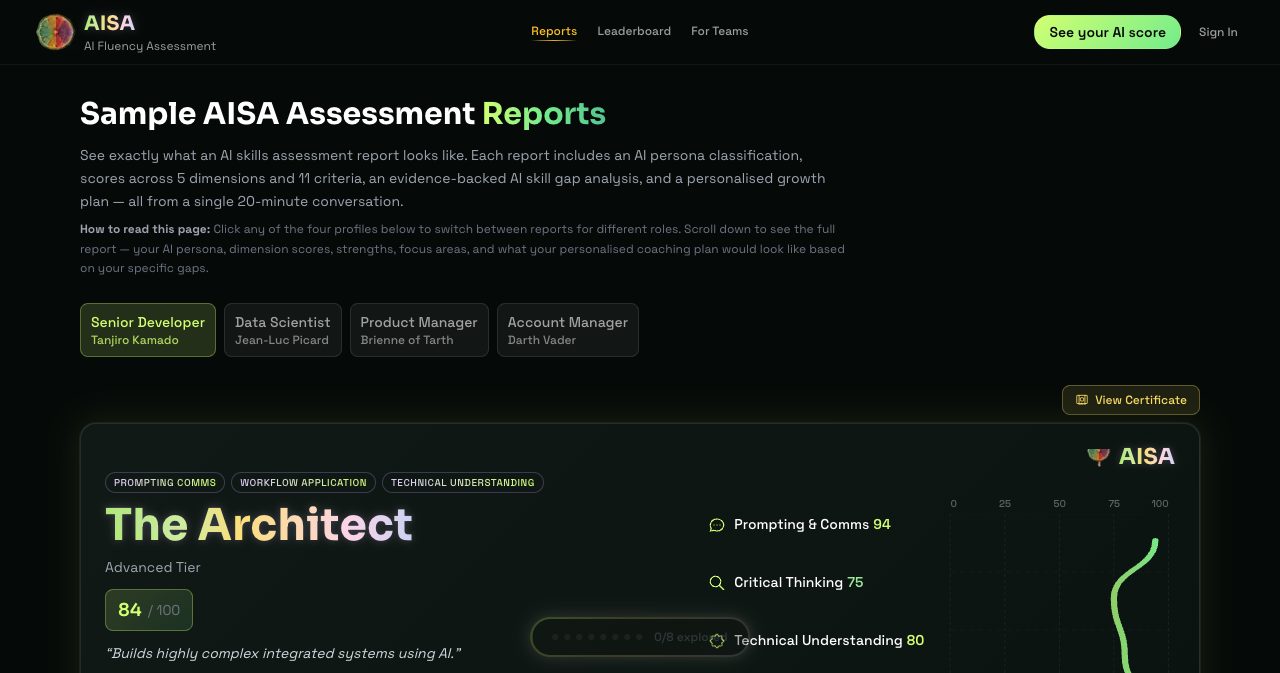Click the AISA brain logo icon
Screen dimensions: 1280x673
[55, 32]
